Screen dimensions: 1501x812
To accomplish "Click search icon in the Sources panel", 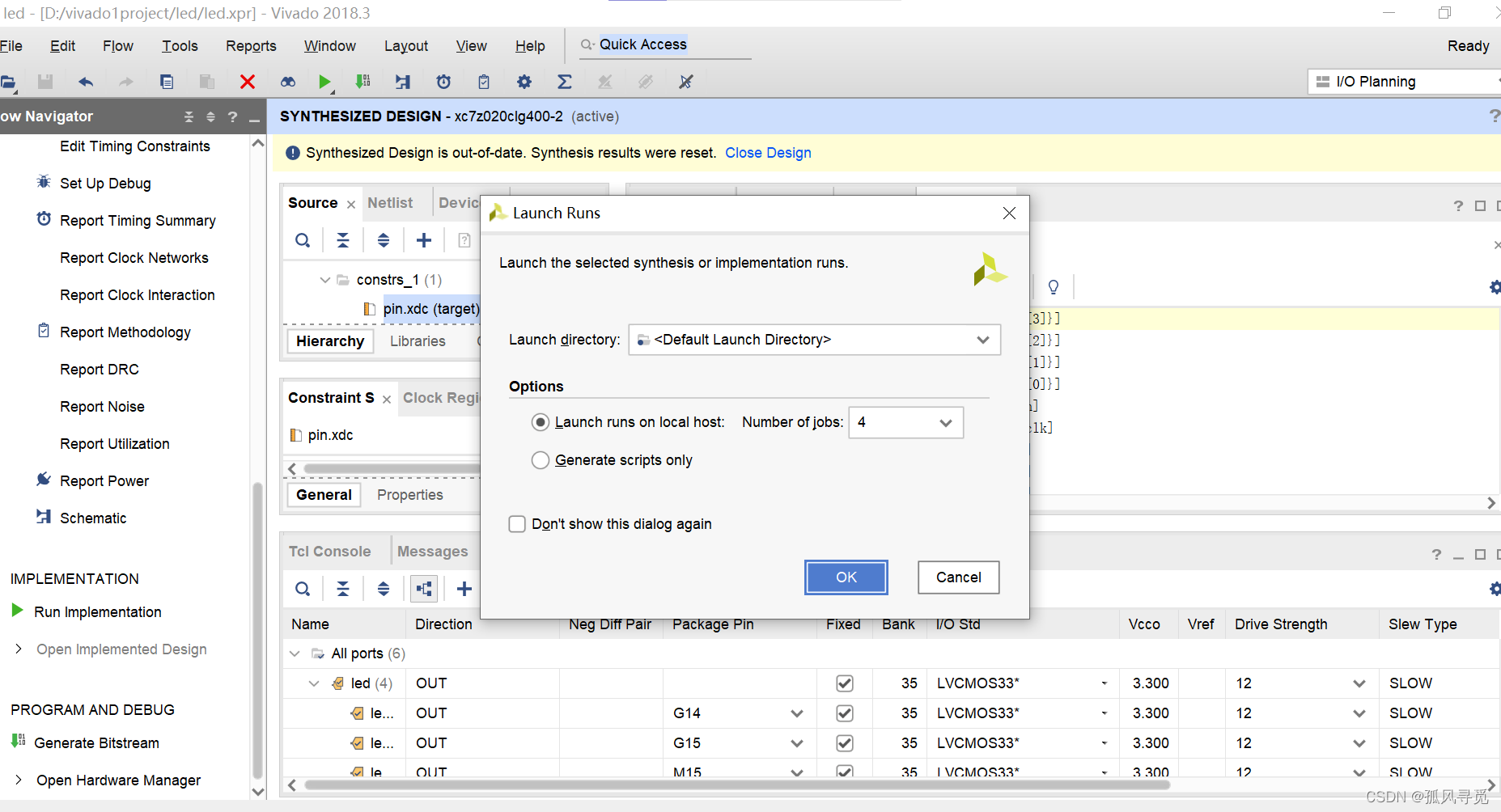I will (303, 240).
